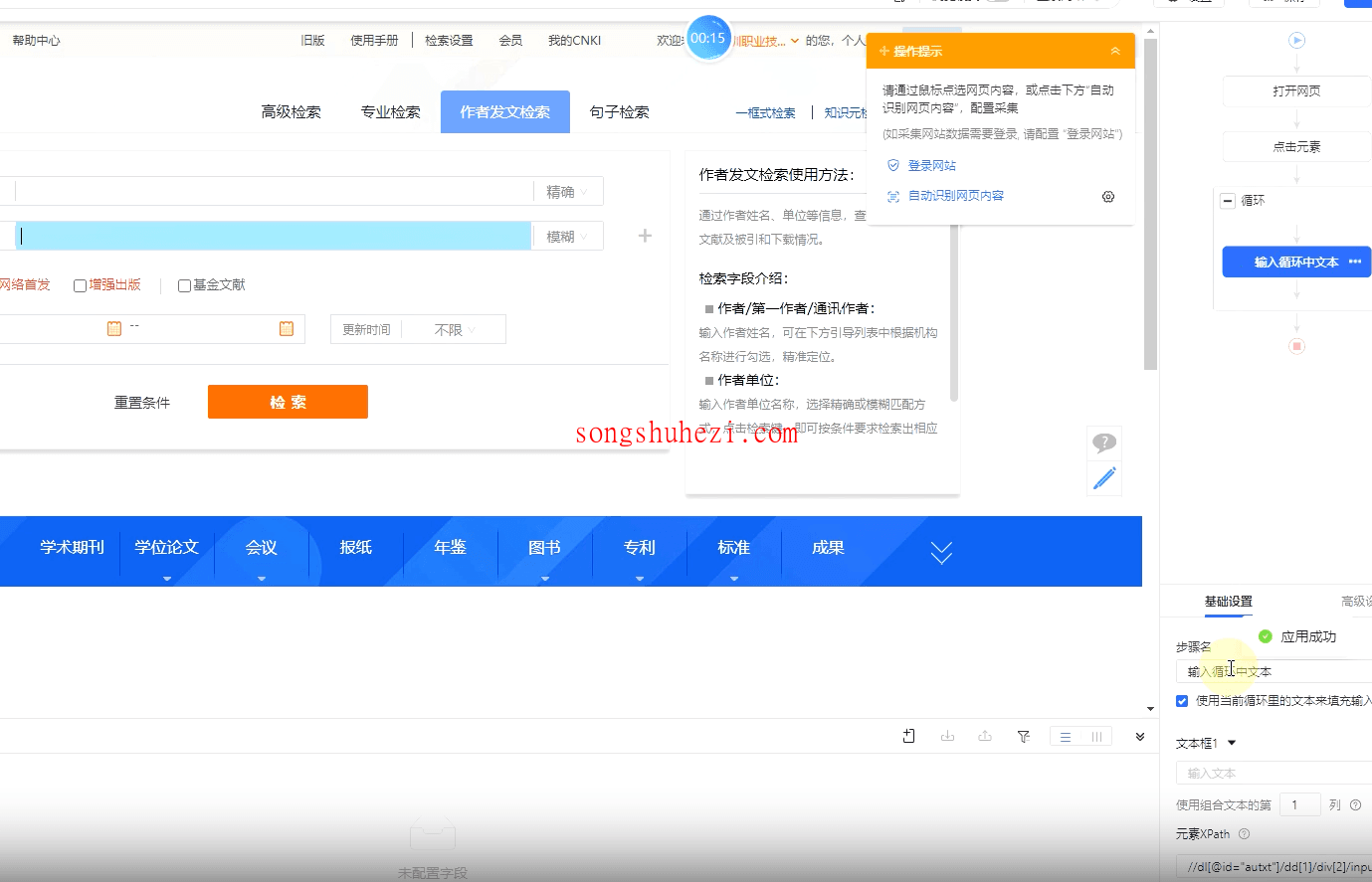1372x882 pixels.
Task: Click the 点击元素 workflow step
Action: pyautogui.click(x=1296, y=146)
